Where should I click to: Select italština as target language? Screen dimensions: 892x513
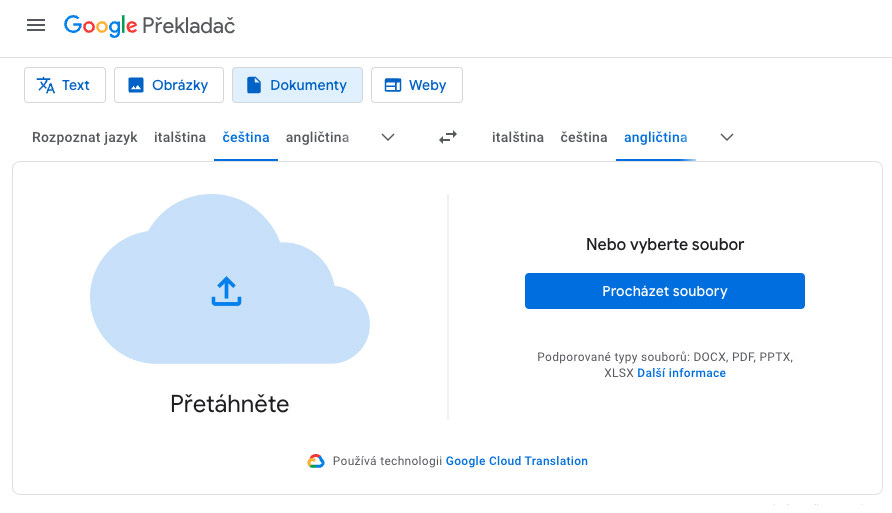click(518, 137)
